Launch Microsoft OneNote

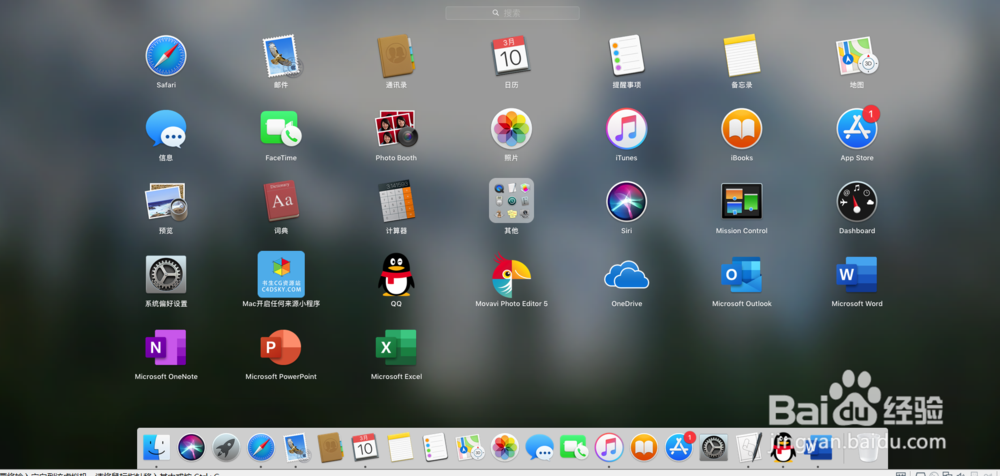tap(166, 348)
